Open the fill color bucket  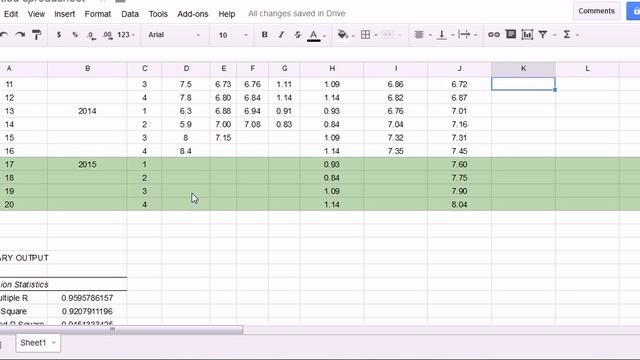tap(343, 35)
